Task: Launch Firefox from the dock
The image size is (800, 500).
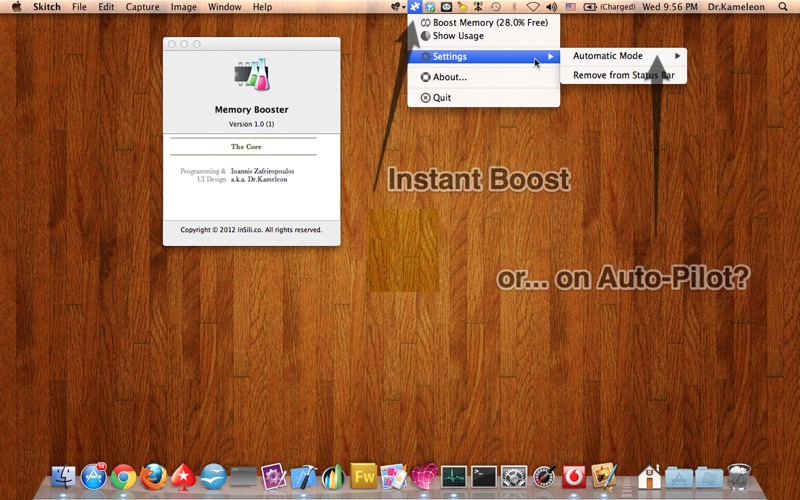Action: point(154,477)
